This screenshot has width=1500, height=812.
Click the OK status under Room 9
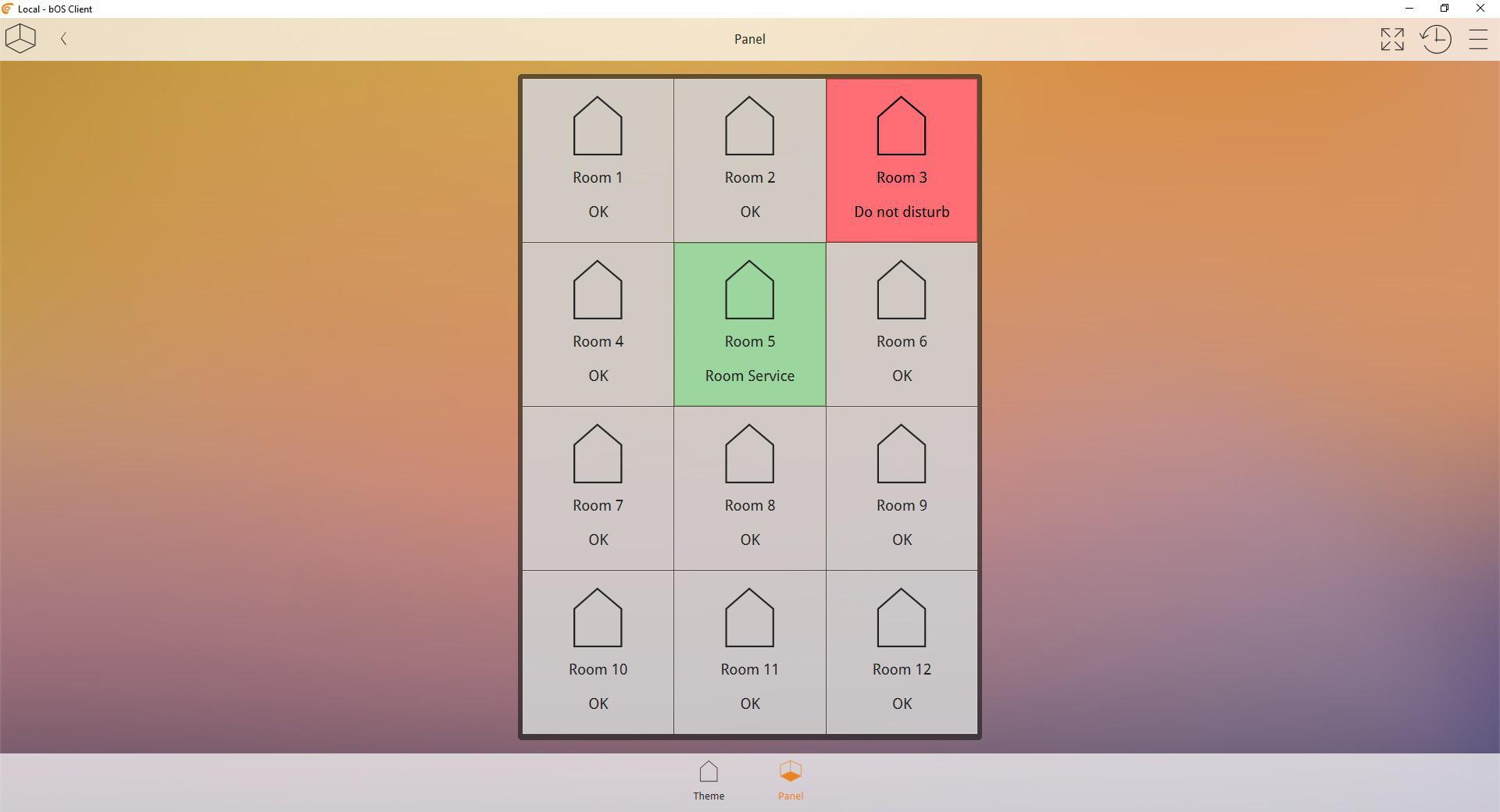[x=902, y=540]
